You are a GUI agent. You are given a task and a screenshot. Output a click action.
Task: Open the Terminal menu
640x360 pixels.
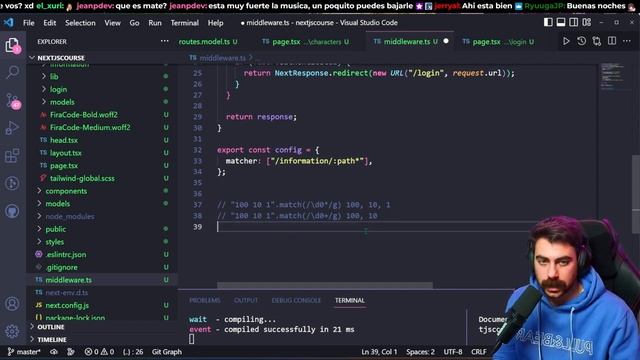point(184,23)
